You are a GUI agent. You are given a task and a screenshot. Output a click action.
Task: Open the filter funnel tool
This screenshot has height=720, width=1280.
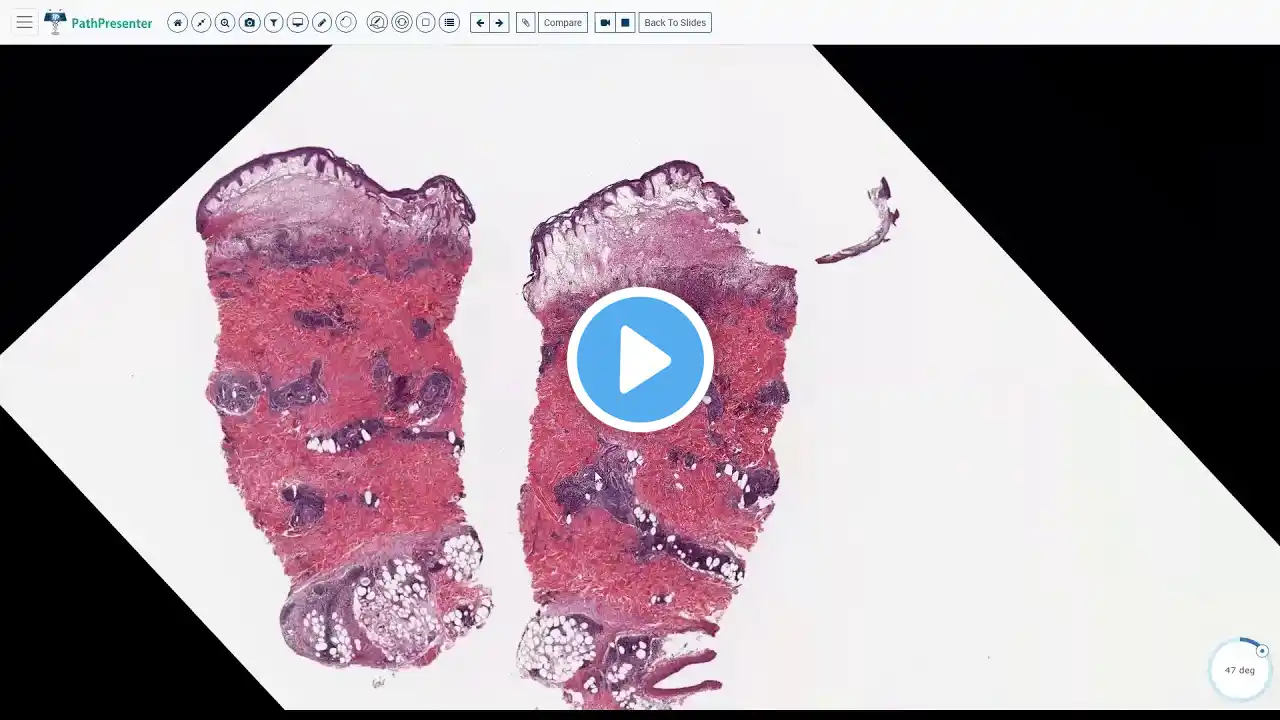click(x=273, y=22)
